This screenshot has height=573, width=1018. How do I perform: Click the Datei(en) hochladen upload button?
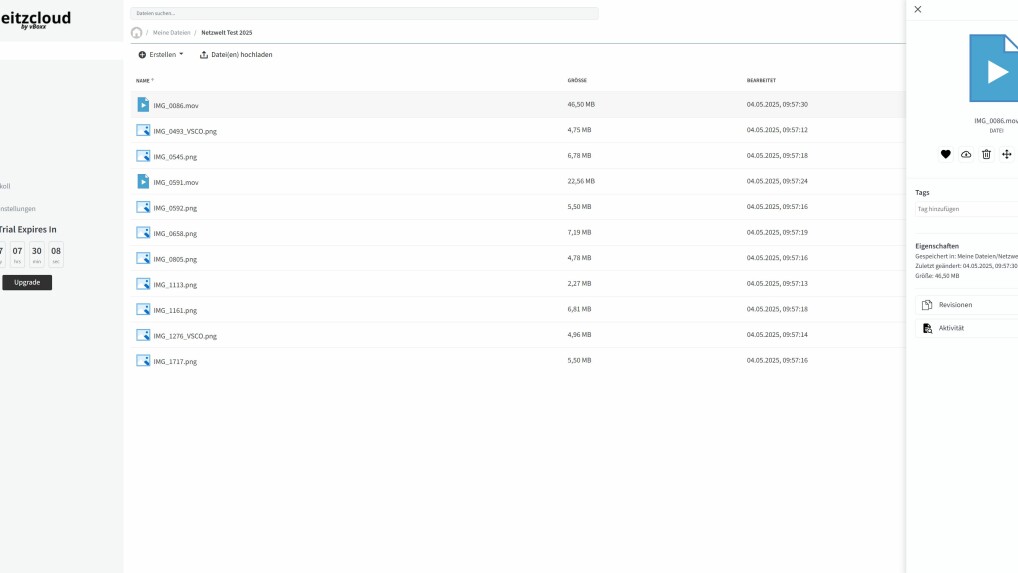tap(236, 55)
